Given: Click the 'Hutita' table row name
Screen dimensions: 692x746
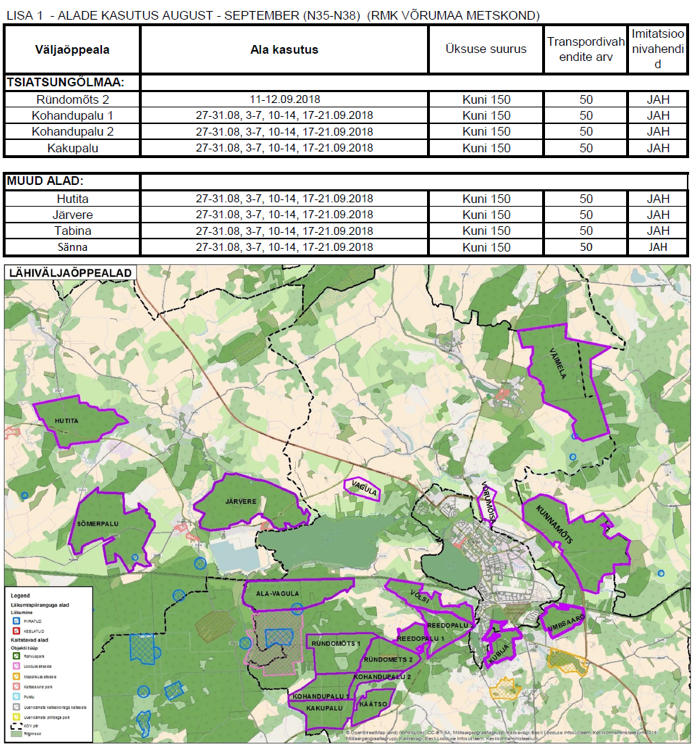Looking at the screenshot, I should pos(72,198).
